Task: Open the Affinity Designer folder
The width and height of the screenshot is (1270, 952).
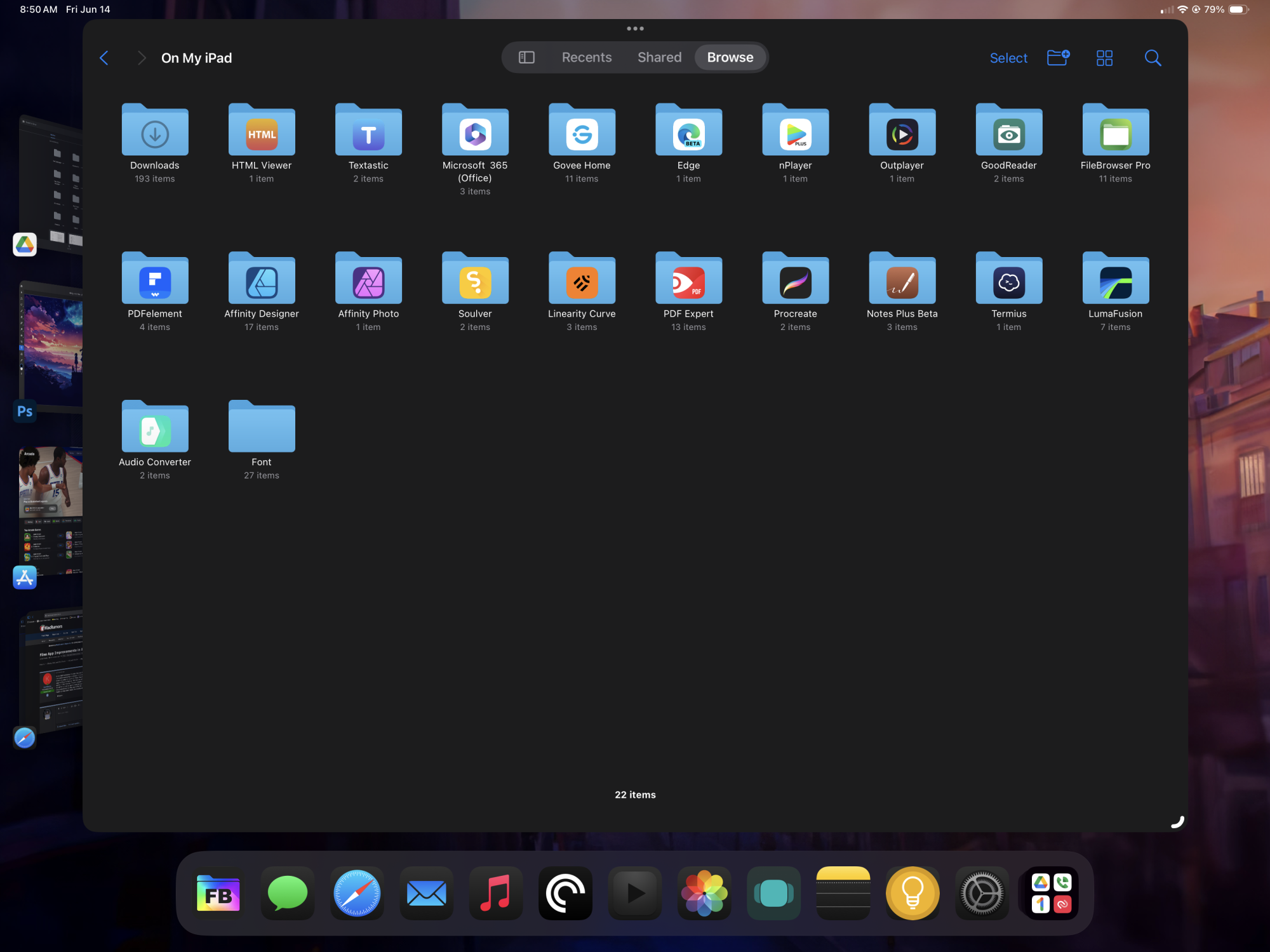Action: (262, 279)
